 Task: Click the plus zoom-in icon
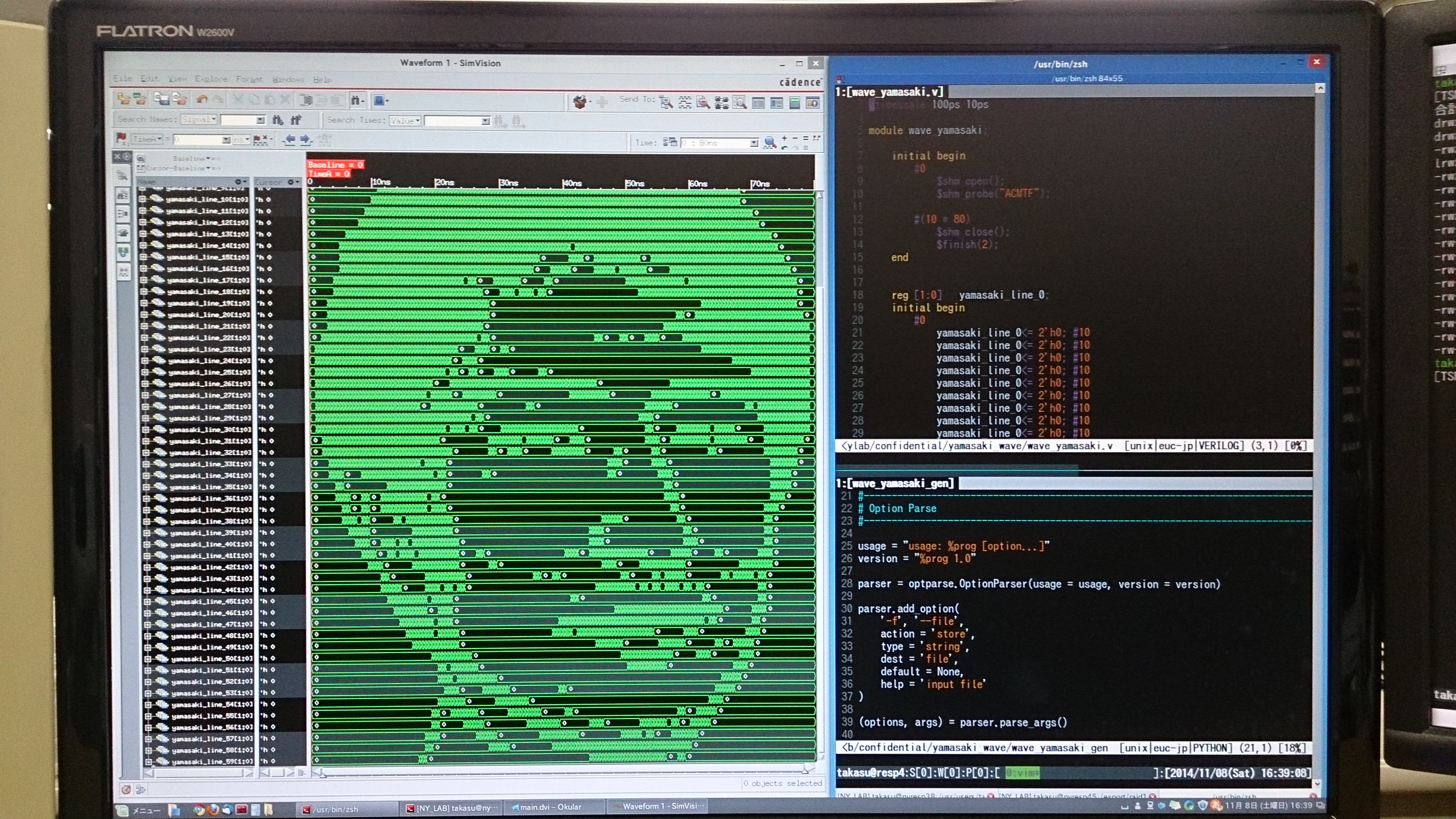click(x=784, y=138)
